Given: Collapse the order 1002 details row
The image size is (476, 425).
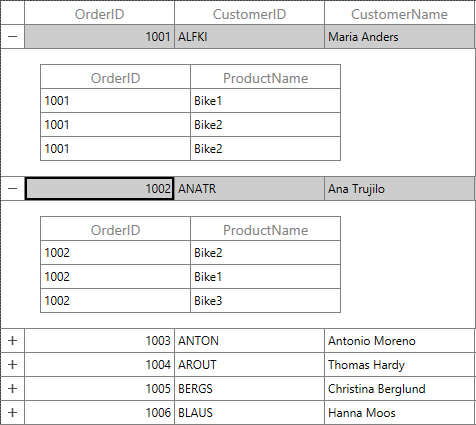Looking at the screenshot, I should click(12, 189).
